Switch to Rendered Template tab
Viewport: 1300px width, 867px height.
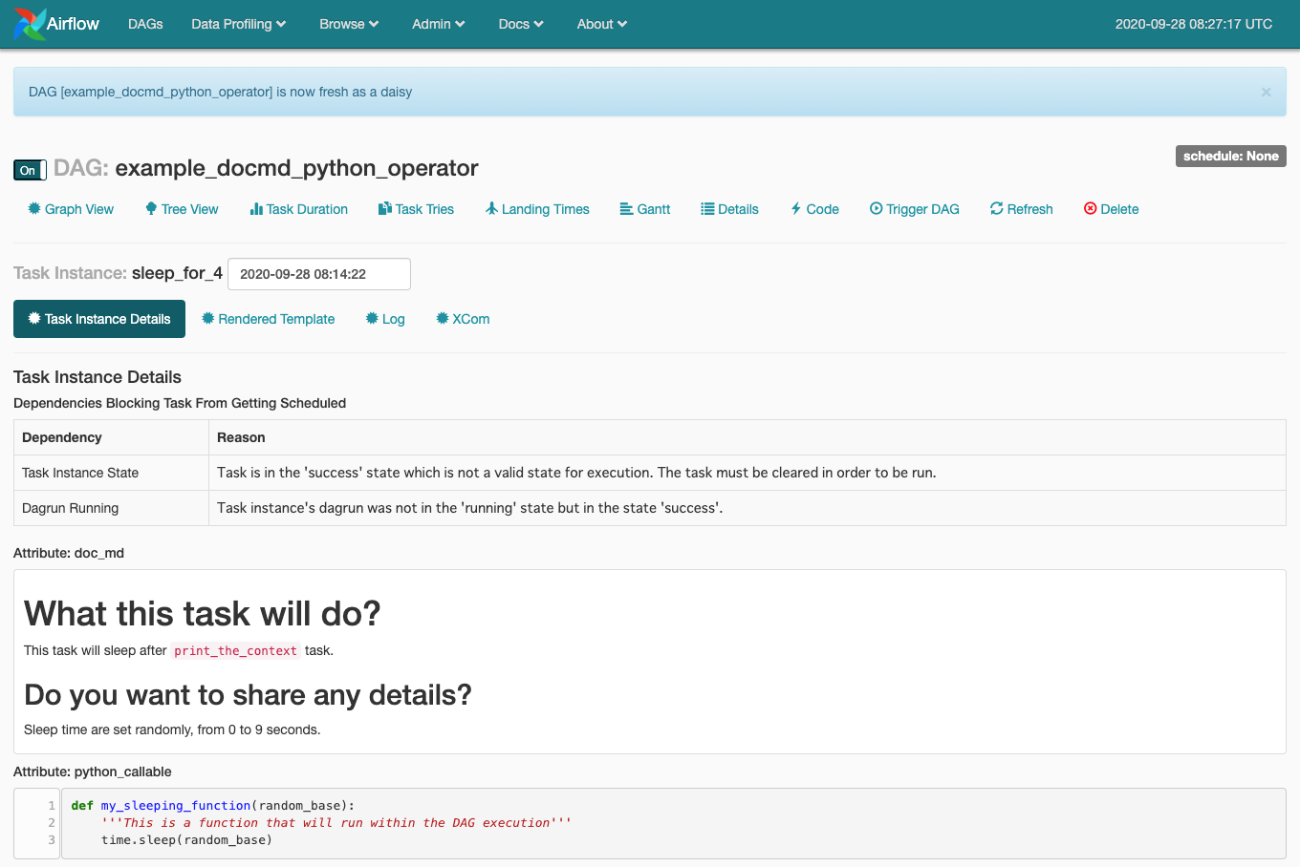click(x=268, y=319)
